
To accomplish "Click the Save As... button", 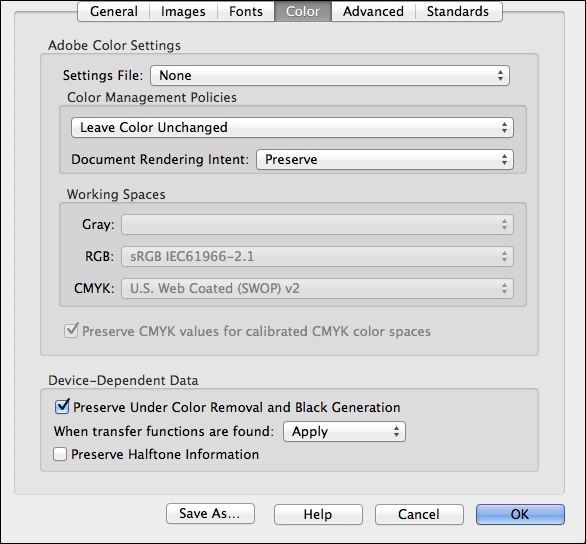I will (x=210, y=514).
